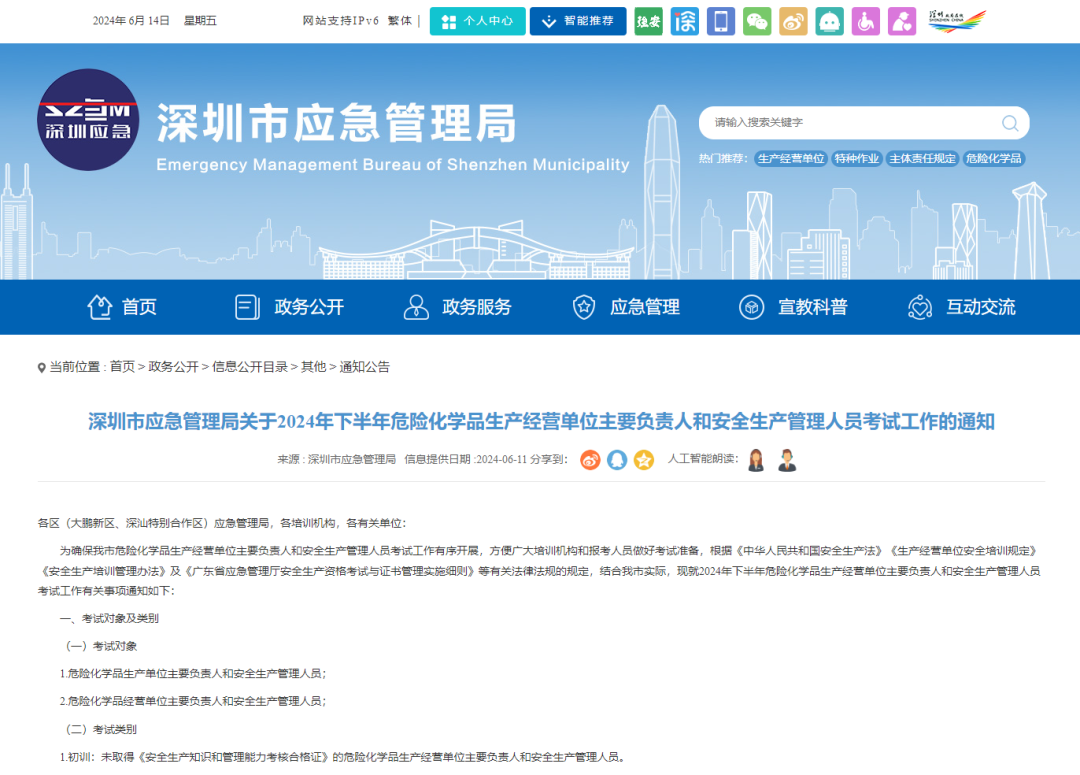Expand 智能推荐 dropdown
This screenshot has width=1080, height=775.
578,21
